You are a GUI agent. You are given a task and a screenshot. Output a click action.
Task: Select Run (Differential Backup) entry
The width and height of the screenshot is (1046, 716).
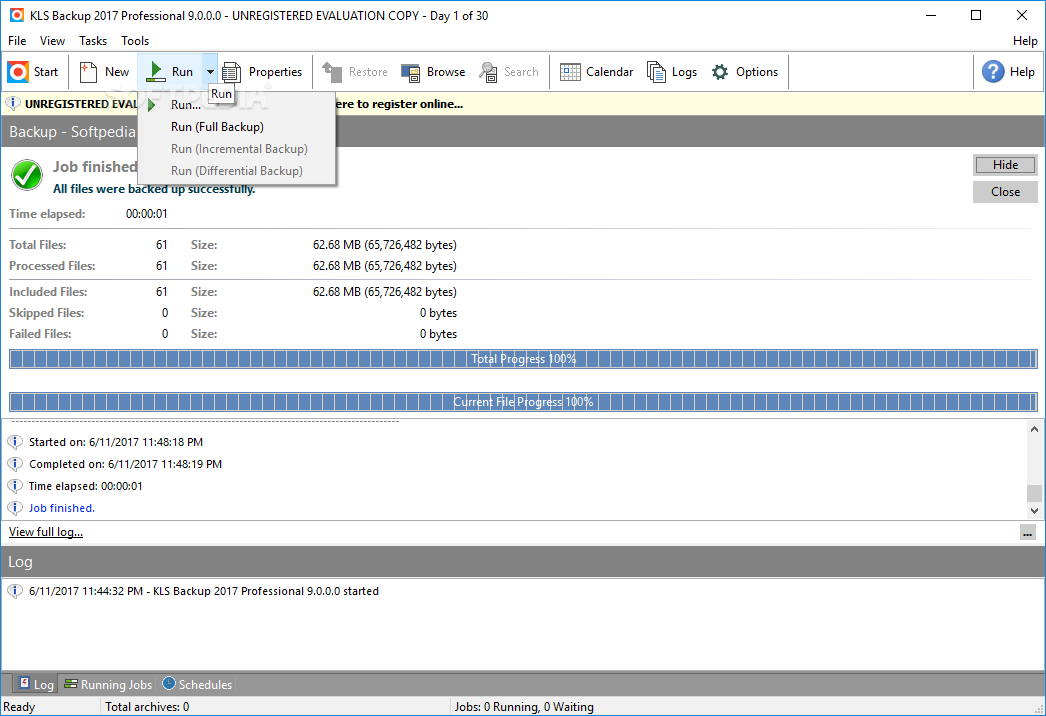click(236, 171)
